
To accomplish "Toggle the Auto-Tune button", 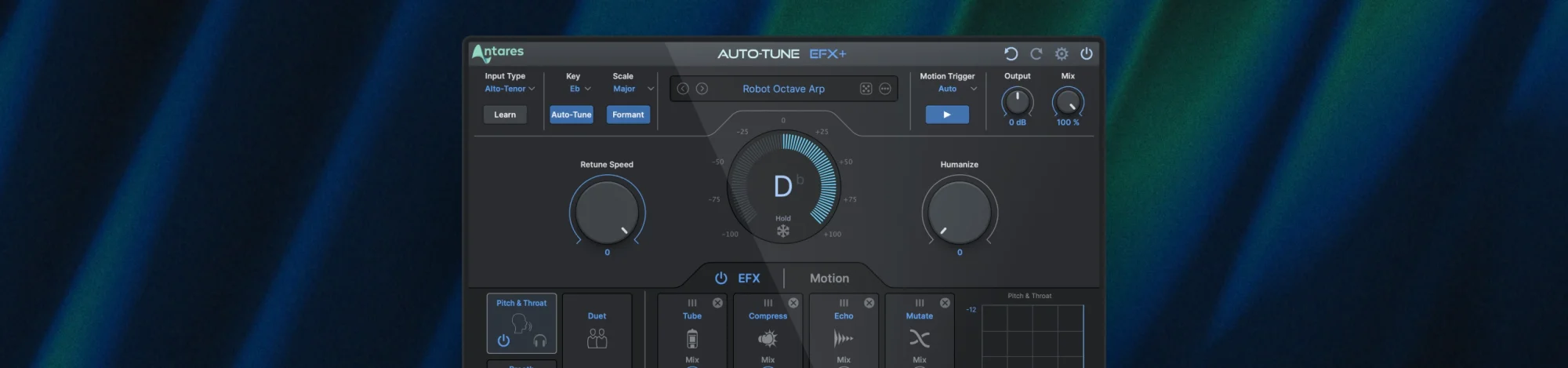I will coord(572,115).
